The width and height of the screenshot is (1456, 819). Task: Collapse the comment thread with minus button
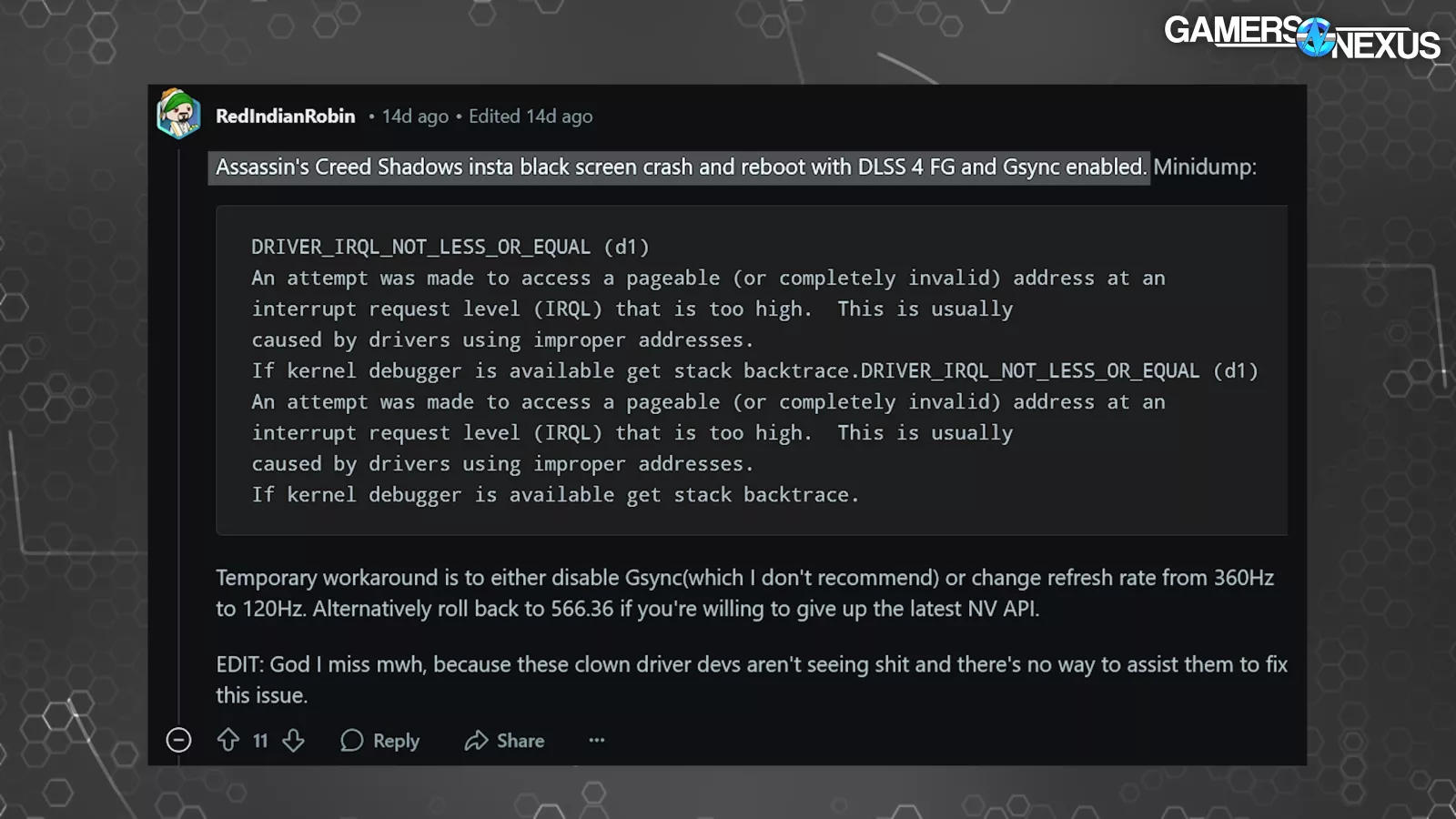click(x=179, y=740)
